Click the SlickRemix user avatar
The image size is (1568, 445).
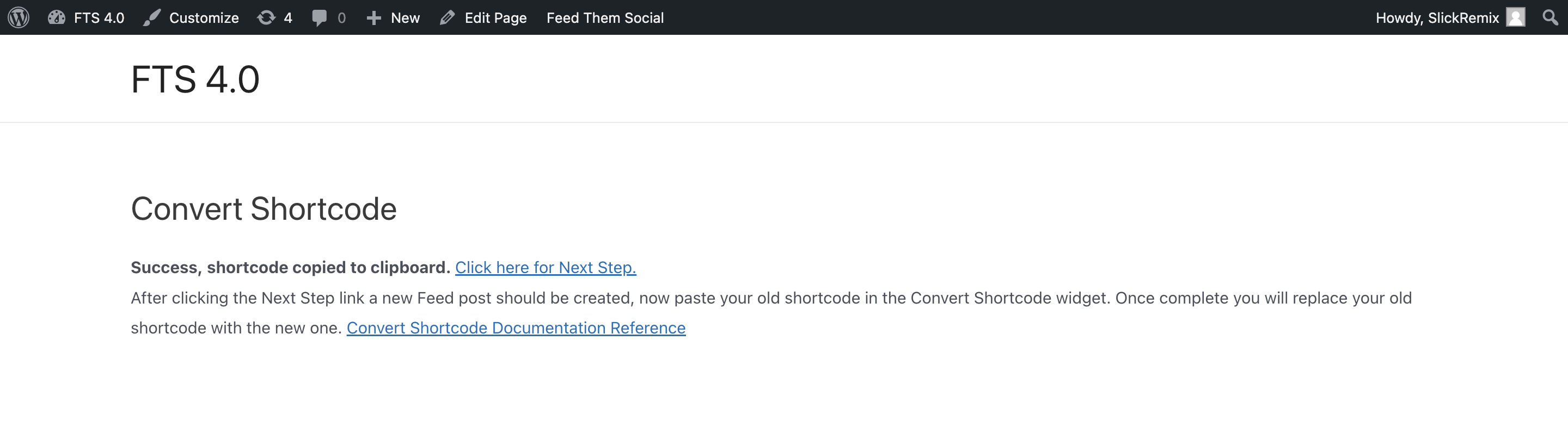1515,17
